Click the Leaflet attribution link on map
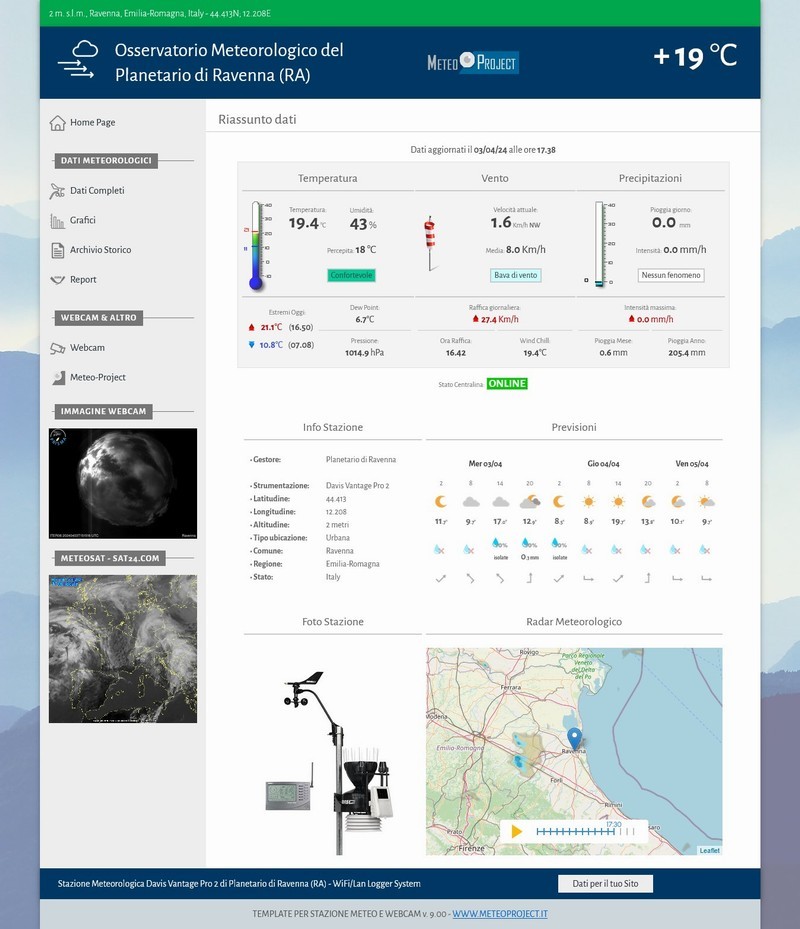 709,850
